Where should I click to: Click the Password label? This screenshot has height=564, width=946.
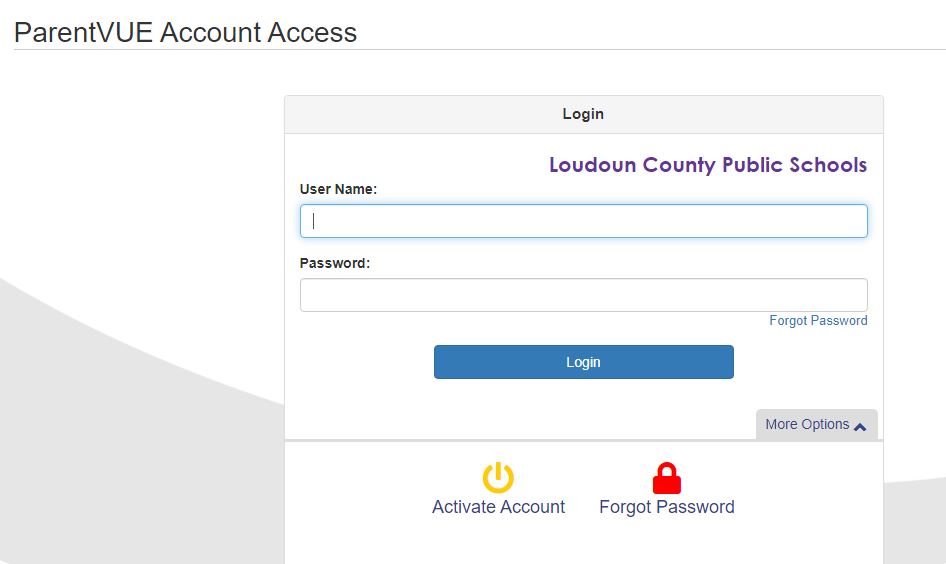pos(334,263)
